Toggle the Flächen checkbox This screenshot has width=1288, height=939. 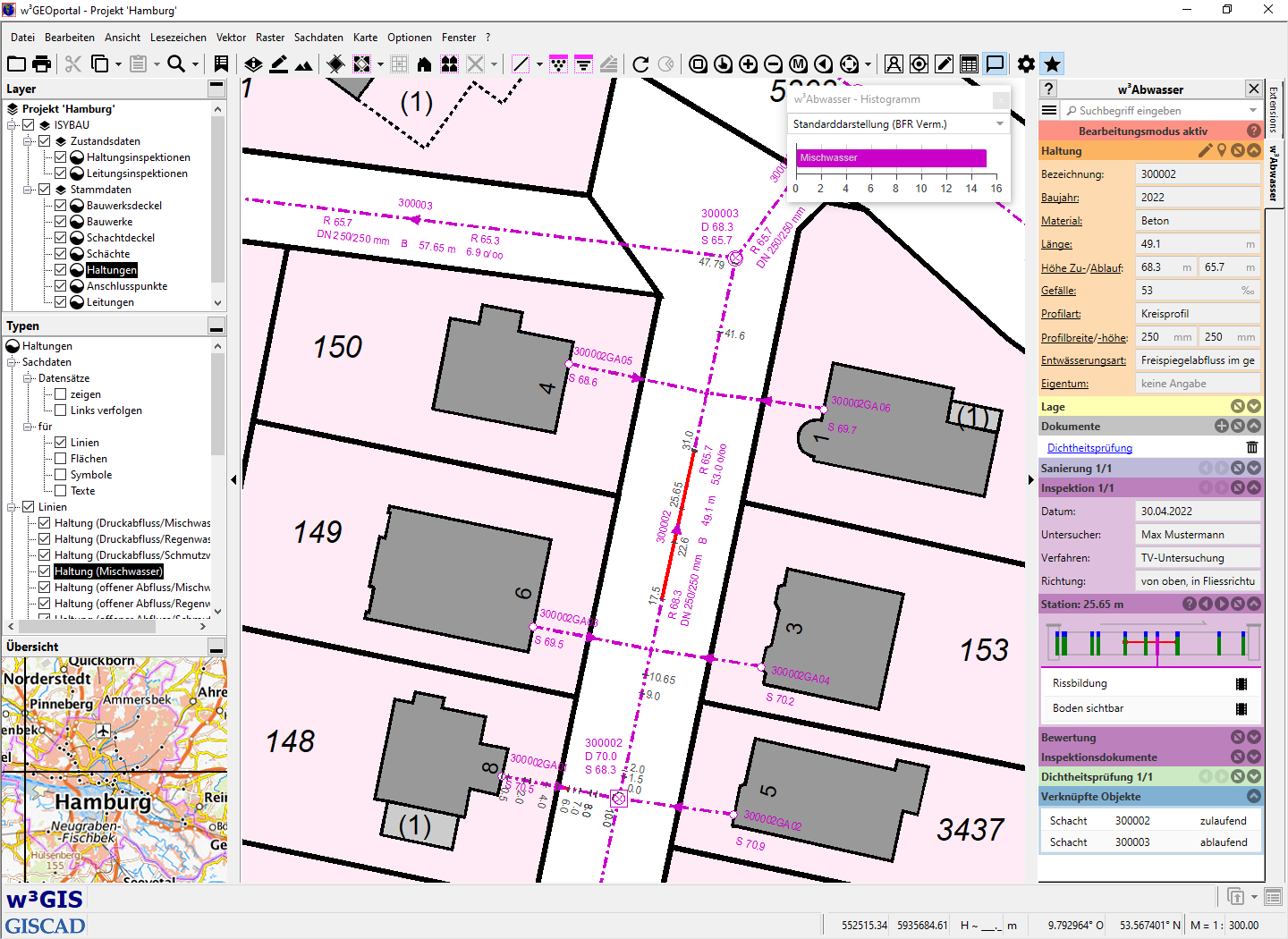pos(61,459)
